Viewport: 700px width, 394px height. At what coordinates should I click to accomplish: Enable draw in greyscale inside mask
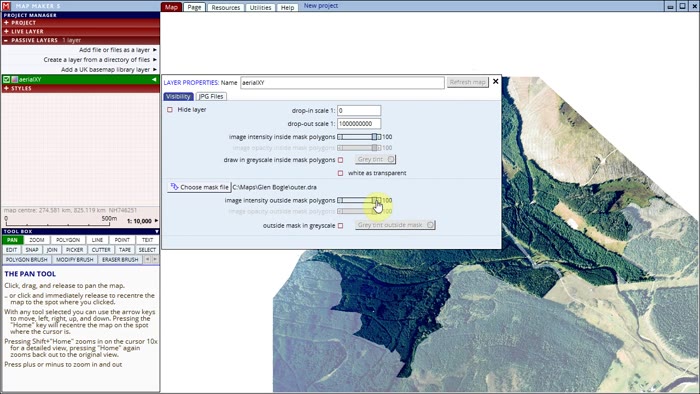tap(340, 160)
